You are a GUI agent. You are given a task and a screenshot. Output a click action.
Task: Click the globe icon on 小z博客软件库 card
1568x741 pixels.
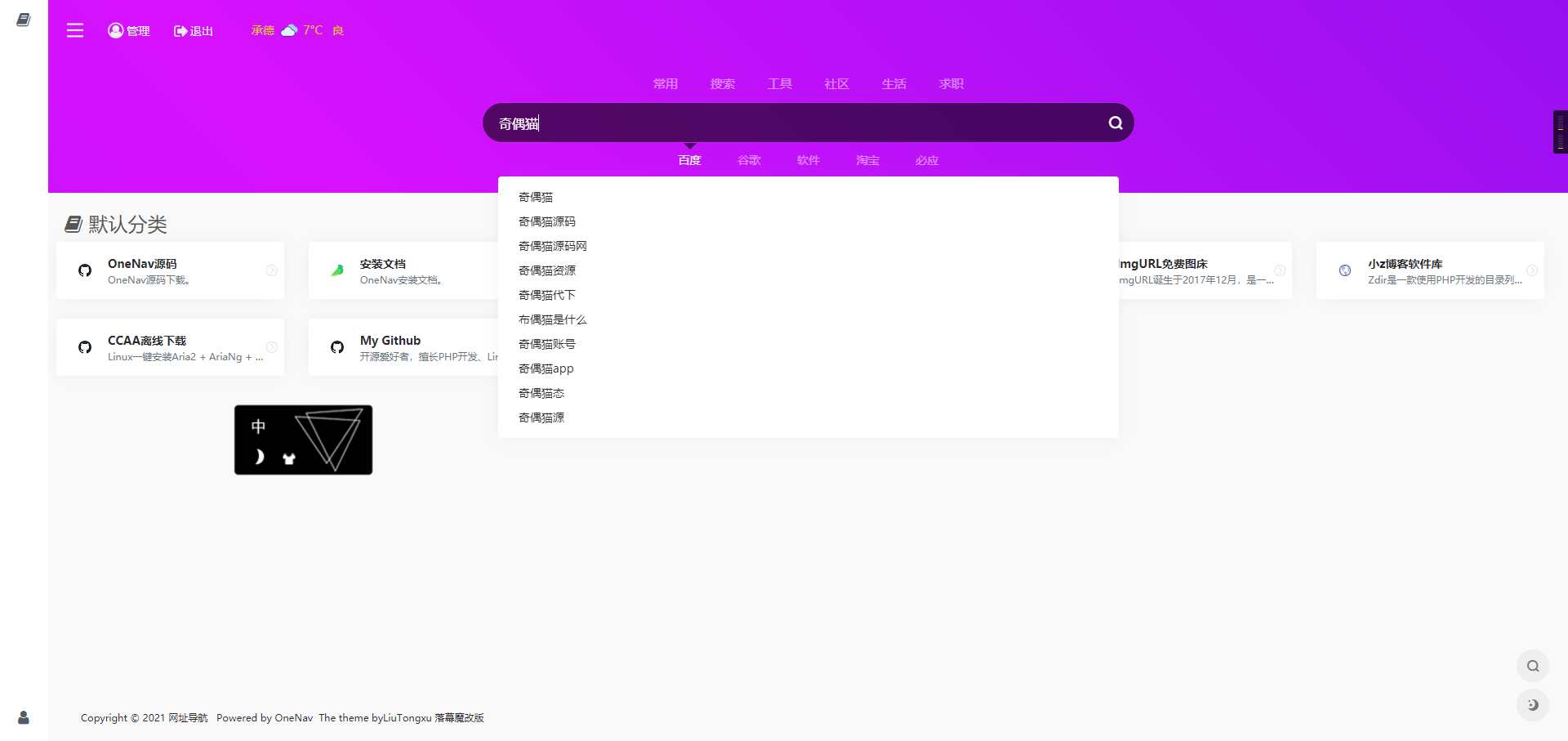pos(1345,270)
